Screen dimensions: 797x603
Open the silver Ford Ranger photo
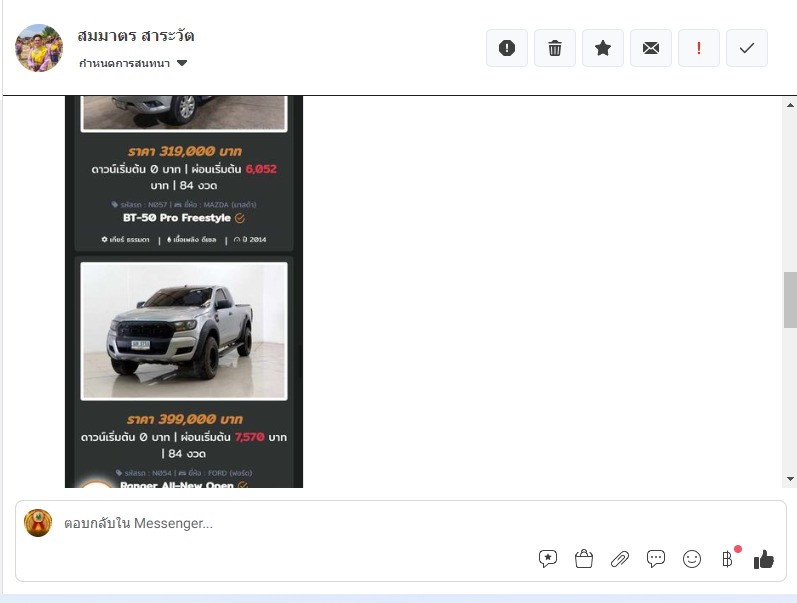184,331
